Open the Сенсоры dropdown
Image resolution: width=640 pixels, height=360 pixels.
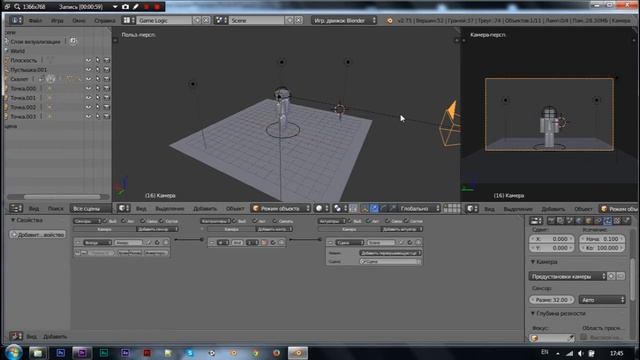point(87,221)
